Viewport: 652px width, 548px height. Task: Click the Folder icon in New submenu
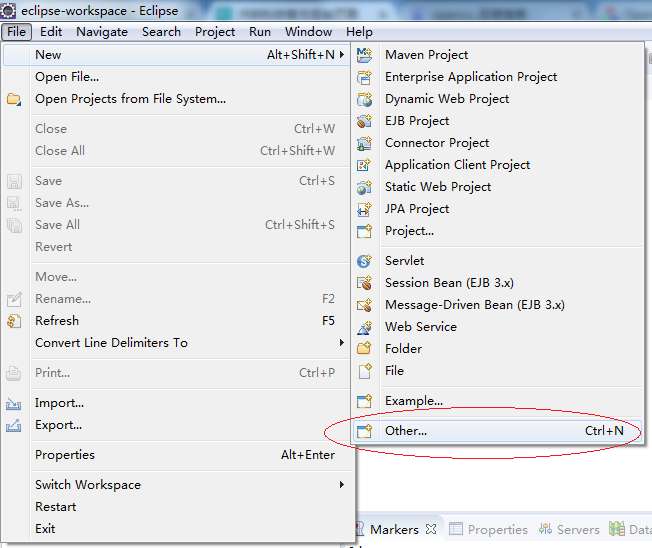pyautogui.click(x=364, y=348)
